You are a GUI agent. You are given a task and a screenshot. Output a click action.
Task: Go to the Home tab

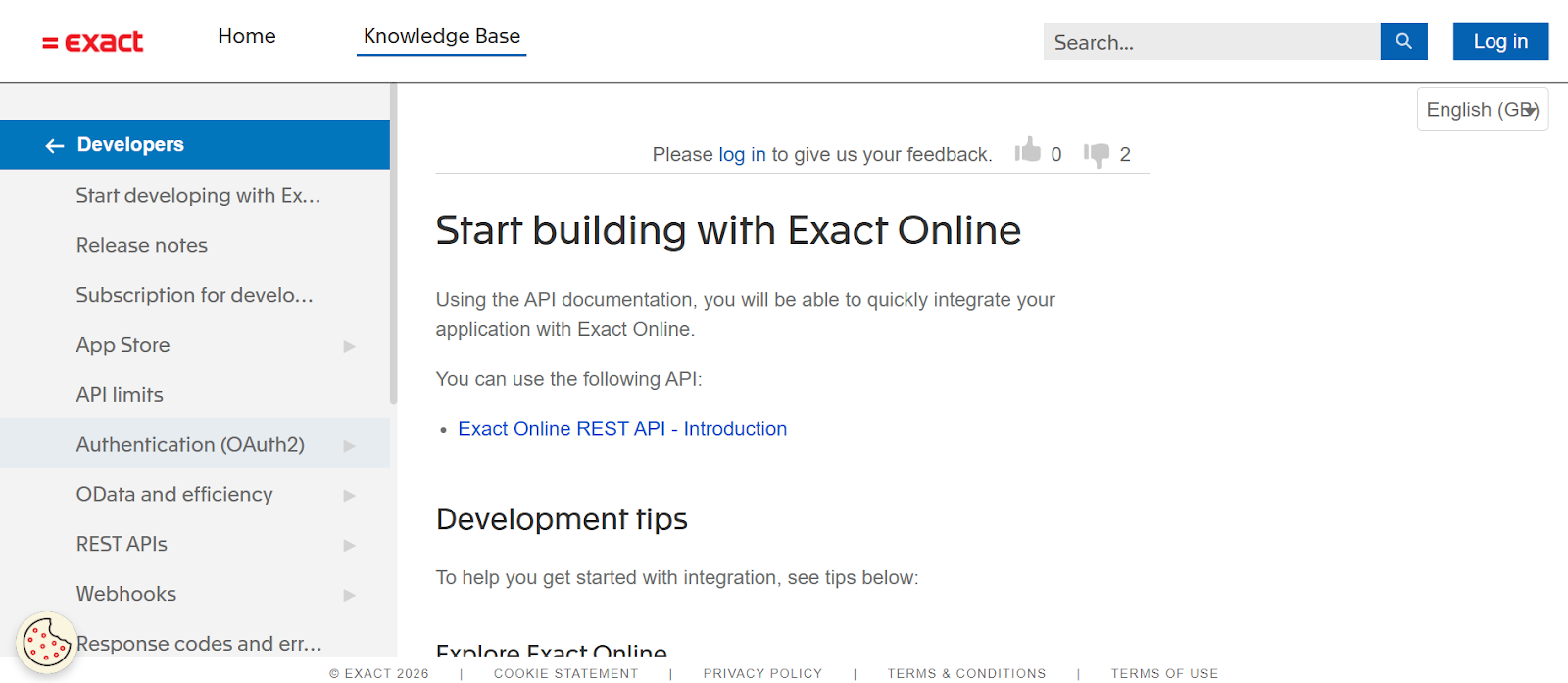coord(247,36)
